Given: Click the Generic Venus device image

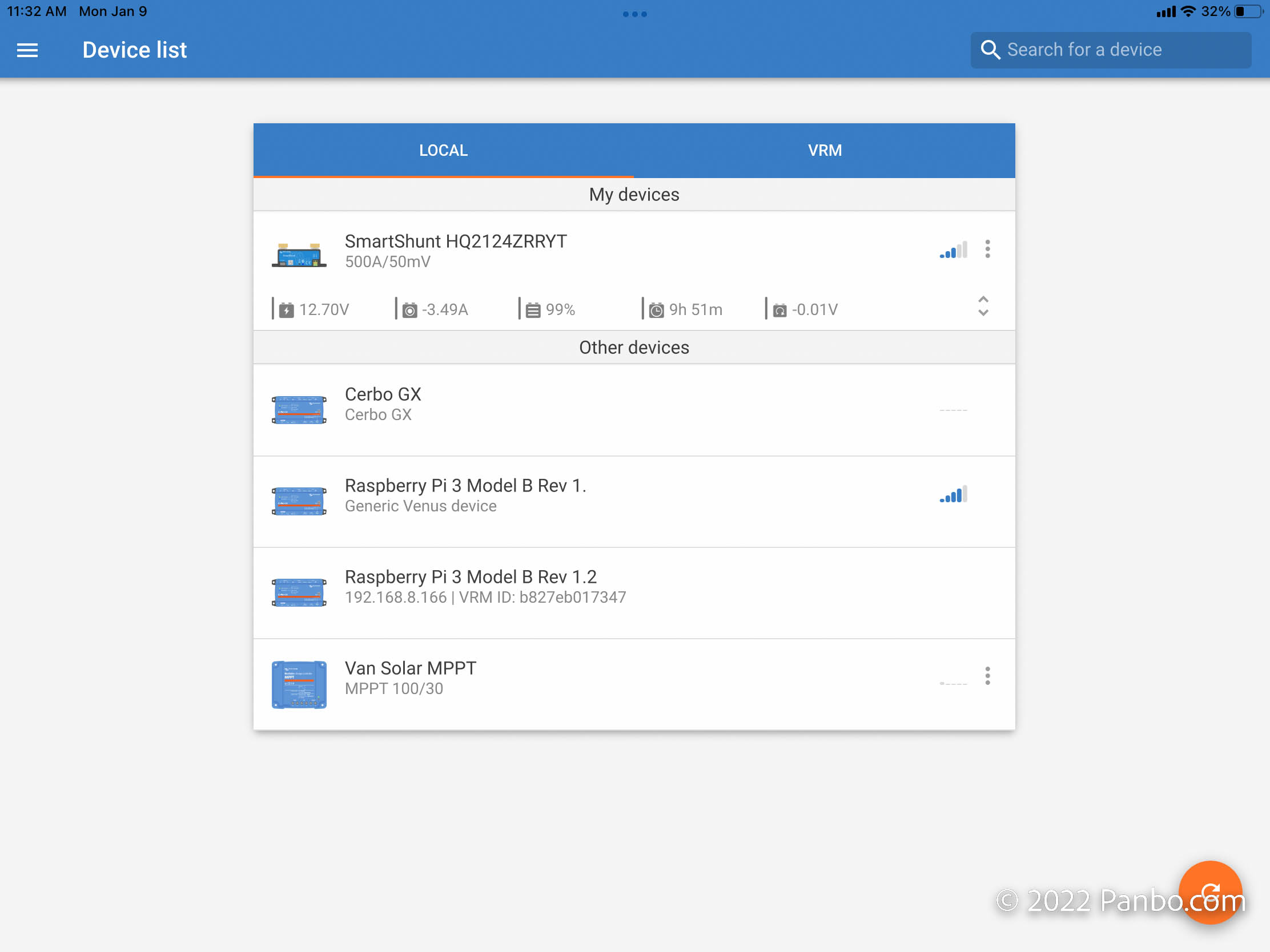Looking at the screenshot, I should coord(299,501).
